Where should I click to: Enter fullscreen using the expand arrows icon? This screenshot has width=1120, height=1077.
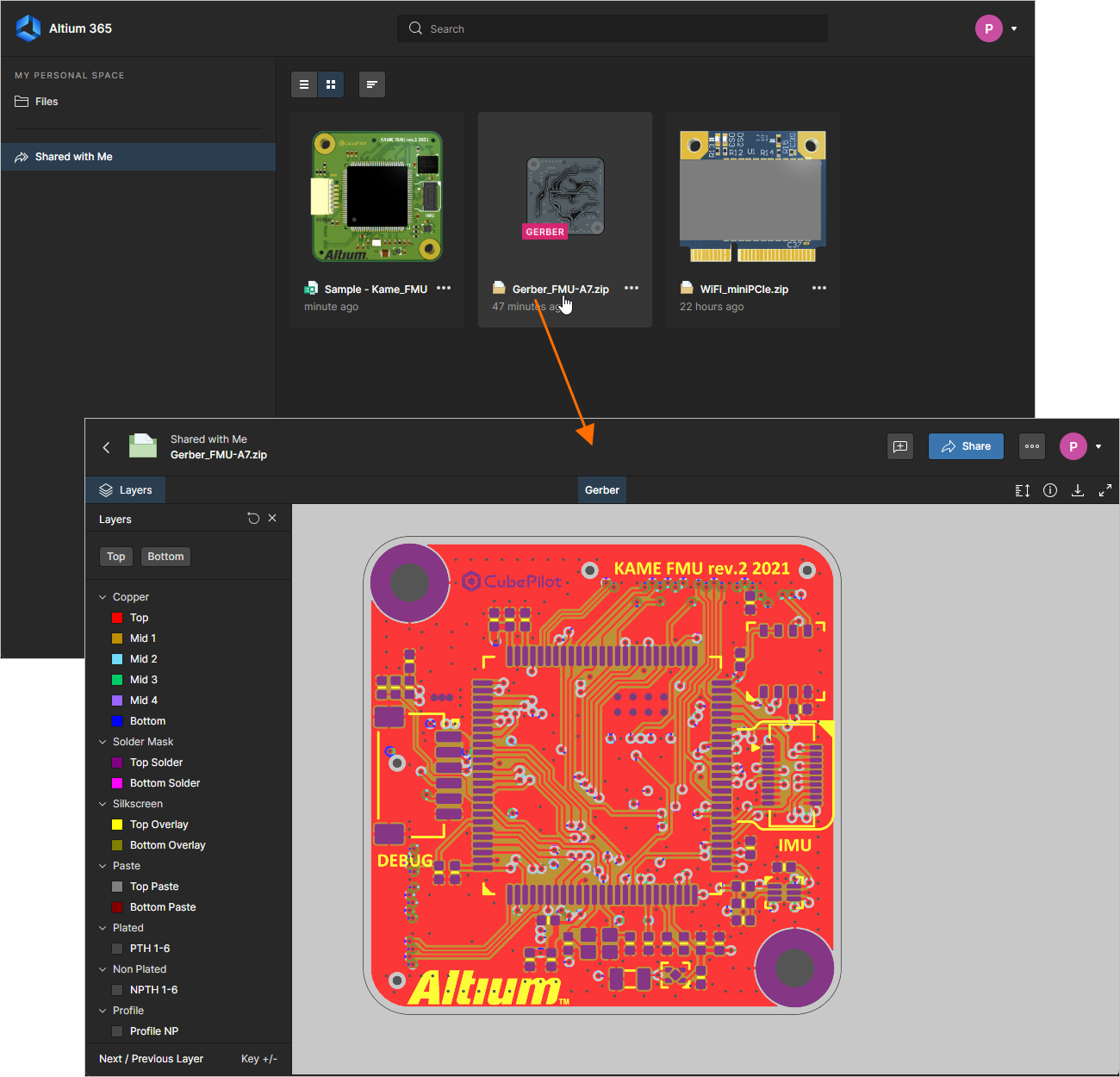[x=1105, y=489]
